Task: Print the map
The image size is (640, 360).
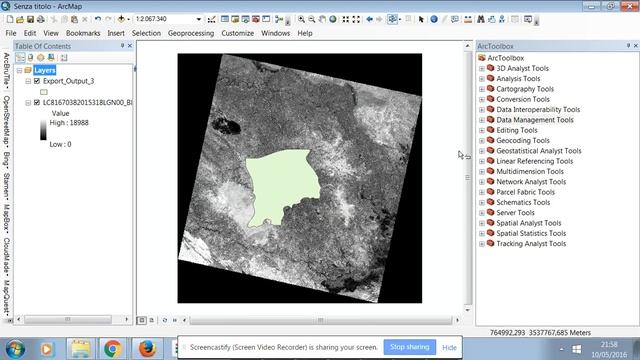Action: pos(40,19)
